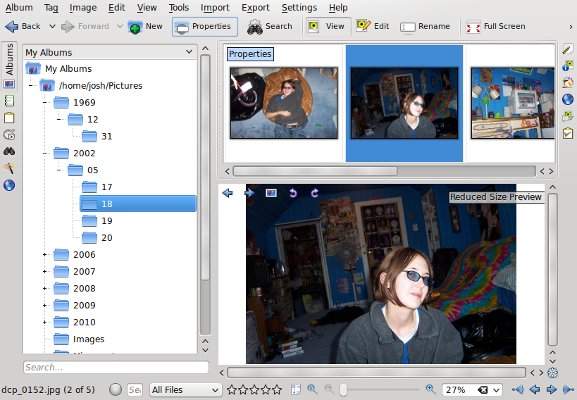Screen dimensions: 577x400
Task: Set rating filter to five stars
Action: point(277,390)
